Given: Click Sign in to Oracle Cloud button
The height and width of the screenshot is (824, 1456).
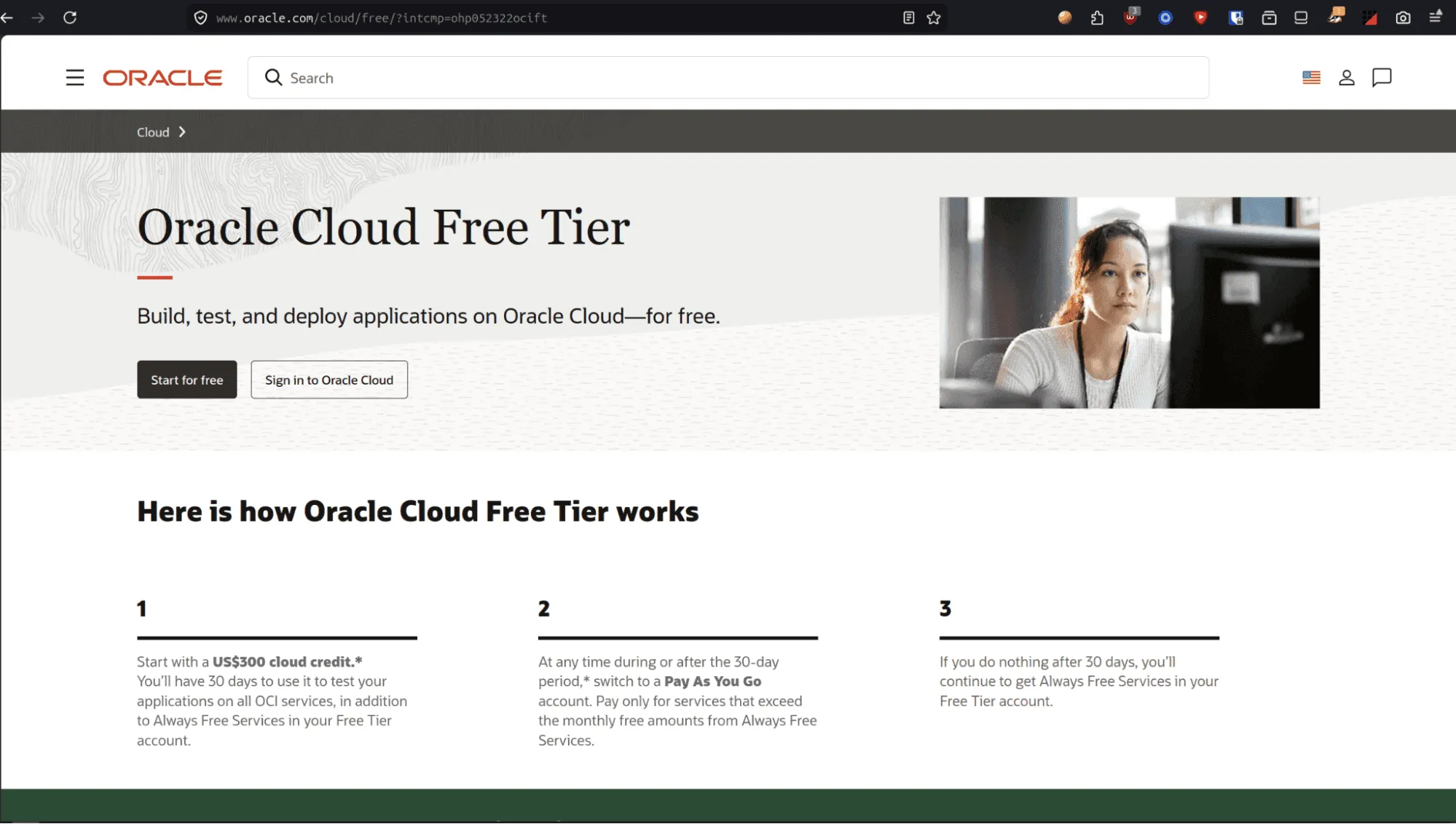Looking at the screenshot, I should point(329,380).
